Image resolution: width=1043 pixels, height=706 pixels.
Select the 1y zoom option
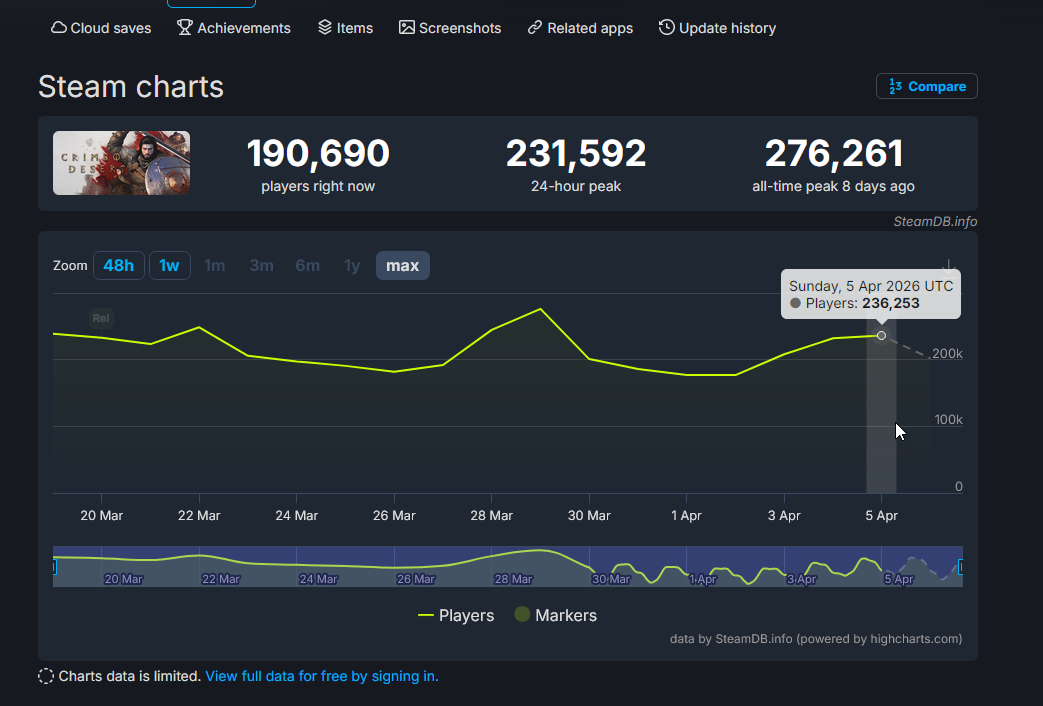[352, 265]
